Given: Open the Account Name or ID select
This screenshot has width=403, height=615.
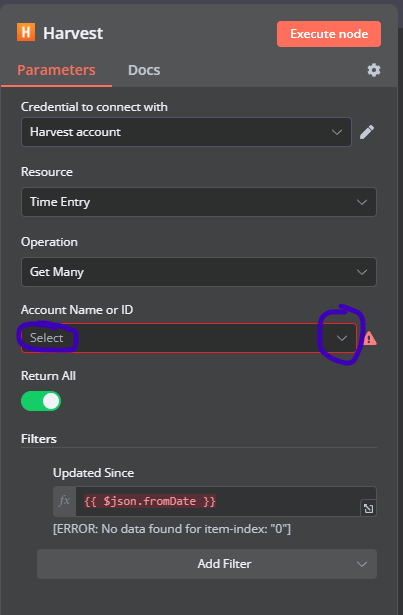Looking at the screenshot, I should [189, 338].
